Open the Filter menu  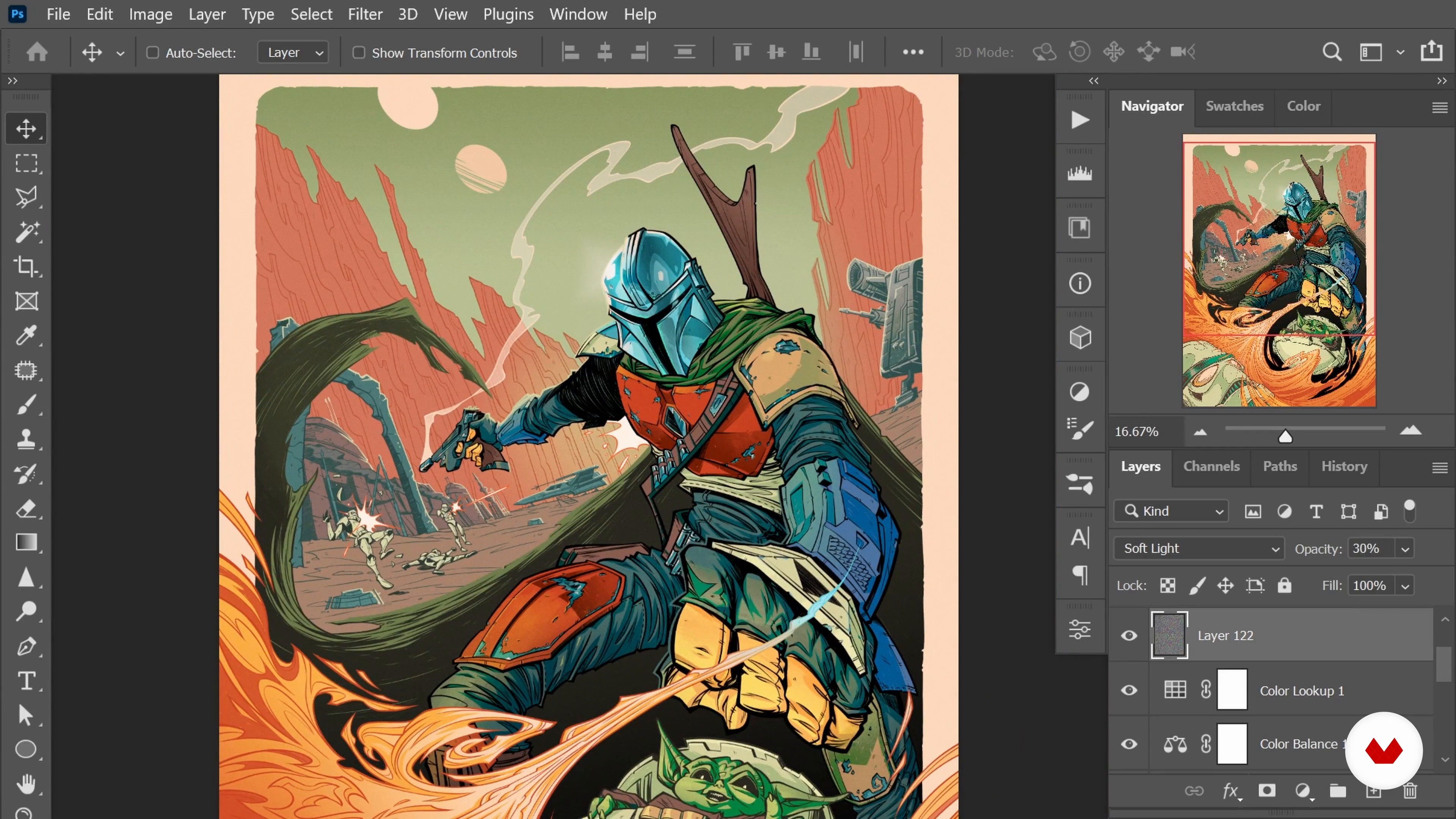click(364, 14)
